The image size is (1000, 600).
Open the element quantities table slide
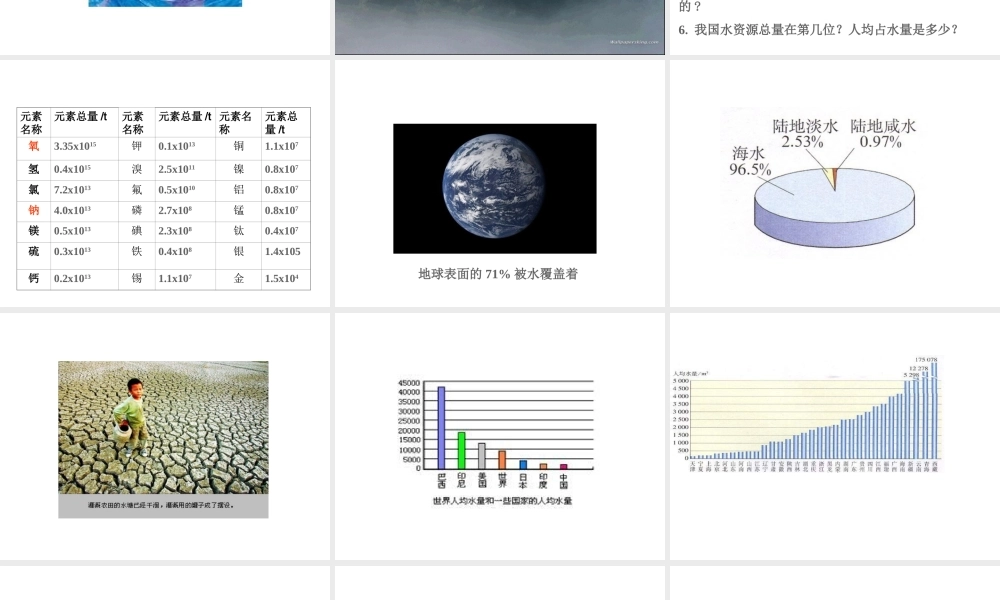coord(165,183)
